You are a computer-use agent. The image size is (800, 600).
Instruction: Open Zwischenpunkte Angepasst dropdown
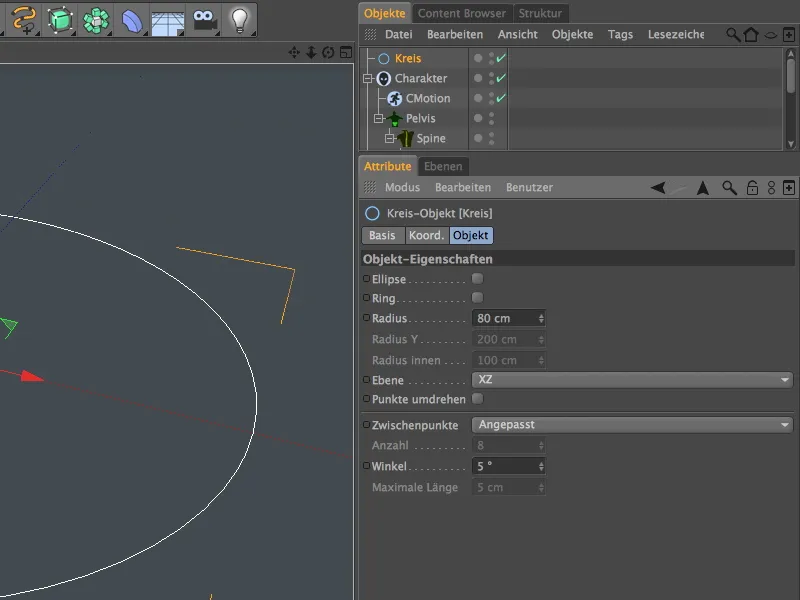632,424
